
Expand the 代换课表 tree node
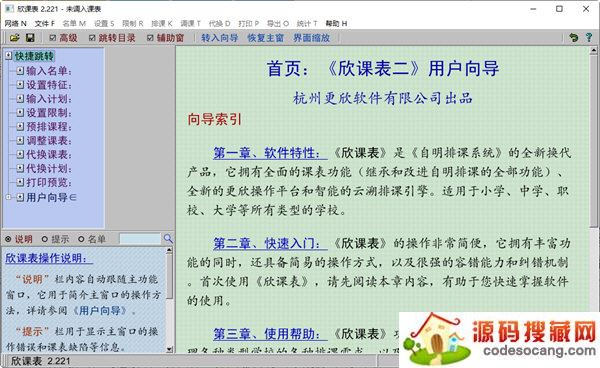[x=20, y=155]
